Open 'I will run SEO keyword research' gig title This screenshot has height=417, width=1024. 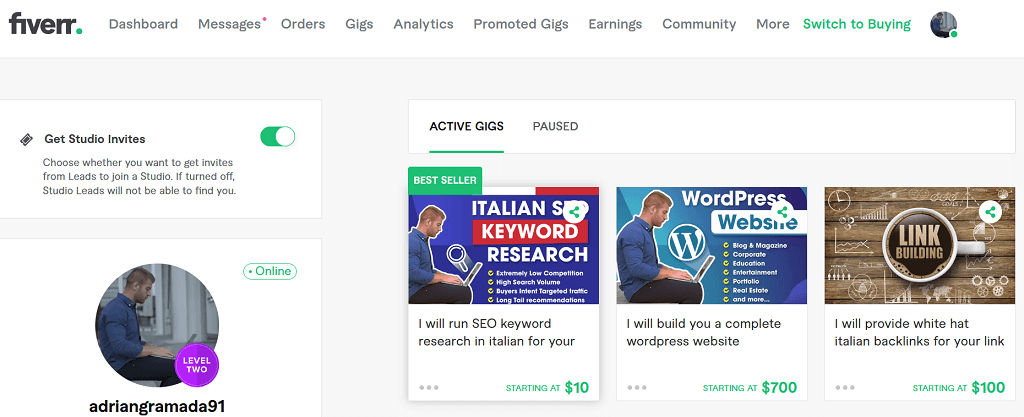[496, 332]
